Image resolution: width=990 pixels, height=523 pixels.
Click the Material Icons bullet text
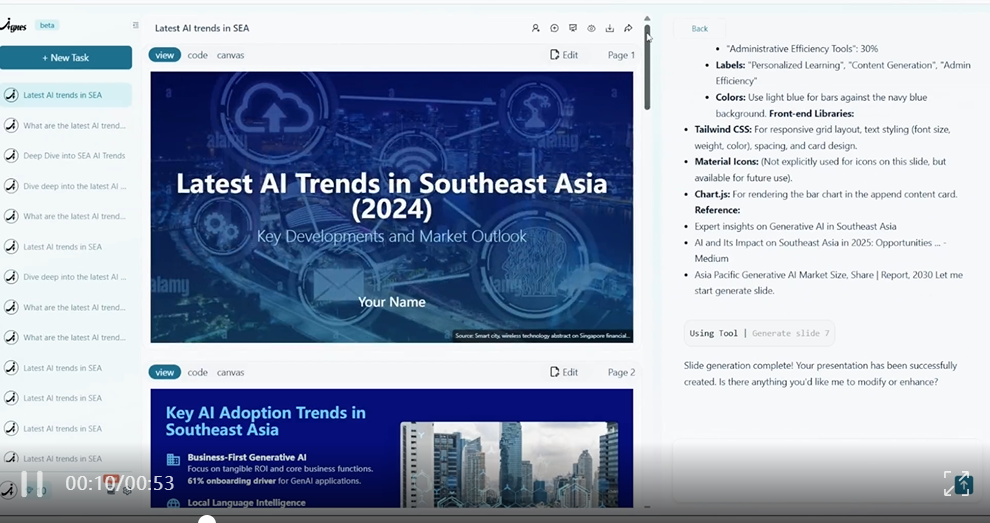(x=820, y=169)
